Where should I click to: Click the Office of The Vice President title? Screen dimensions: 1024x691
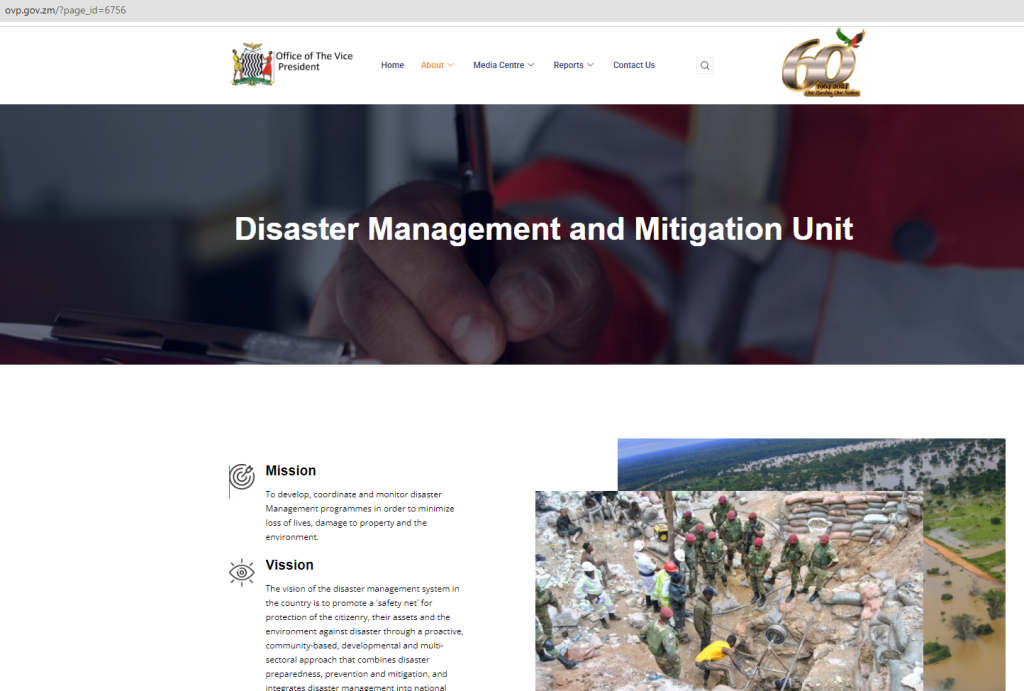pyautogui.click(x=314, y=61)
